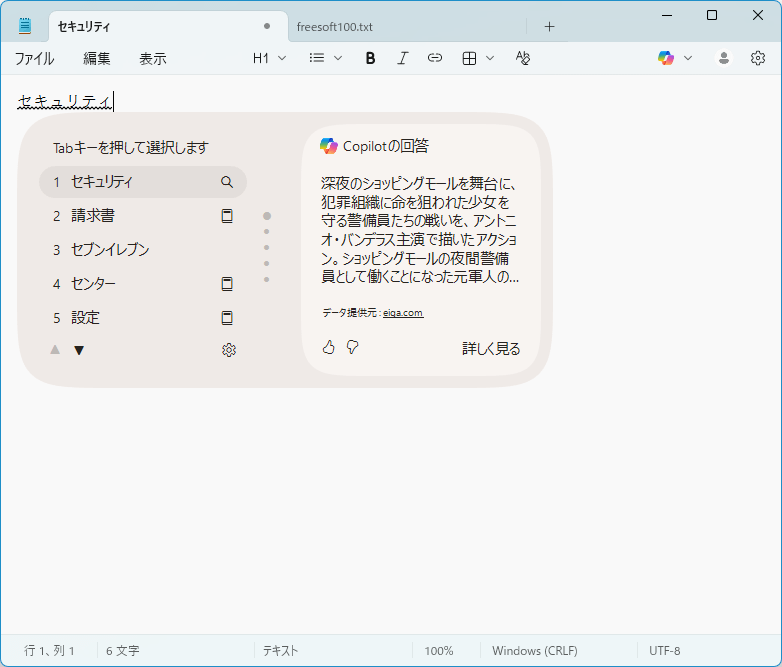Expand the H1 heading dropdown

click(x=269, y=58)
